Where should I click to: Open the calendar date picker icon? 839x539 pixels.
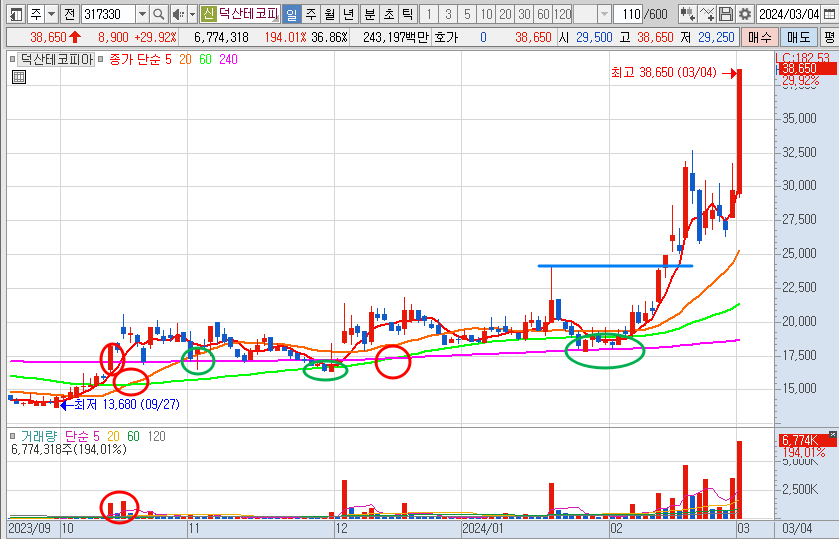tap(829, 14)
